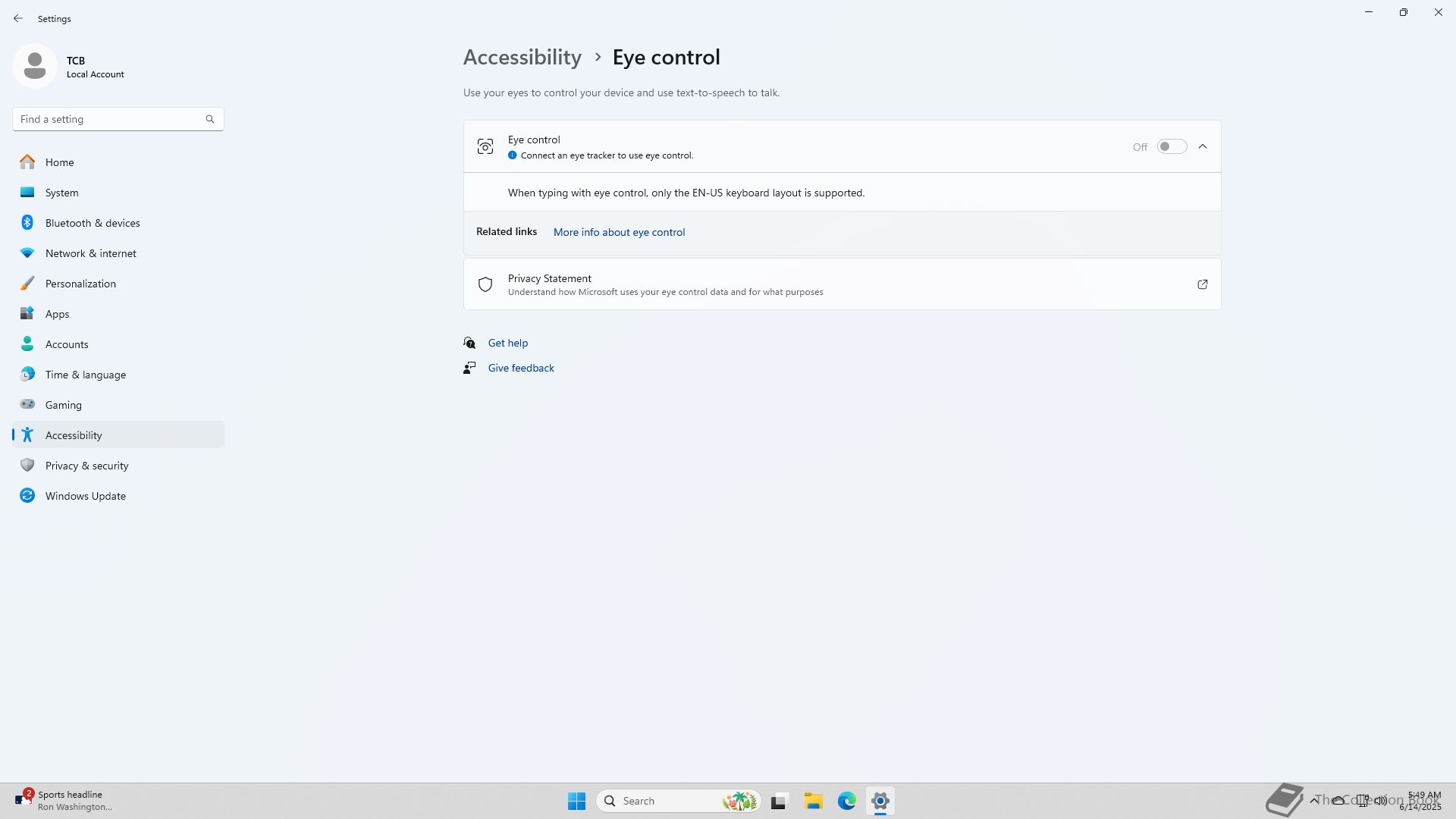The height and width of the screenshot is (819, 1456).
Task: Open More info about eye control
Action: pos(619,232)
